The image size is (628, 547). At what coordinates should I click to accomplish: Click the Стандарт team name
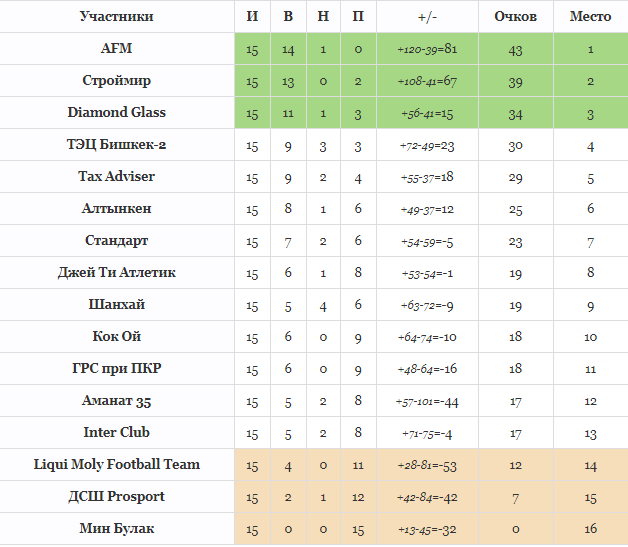point(117,241)
